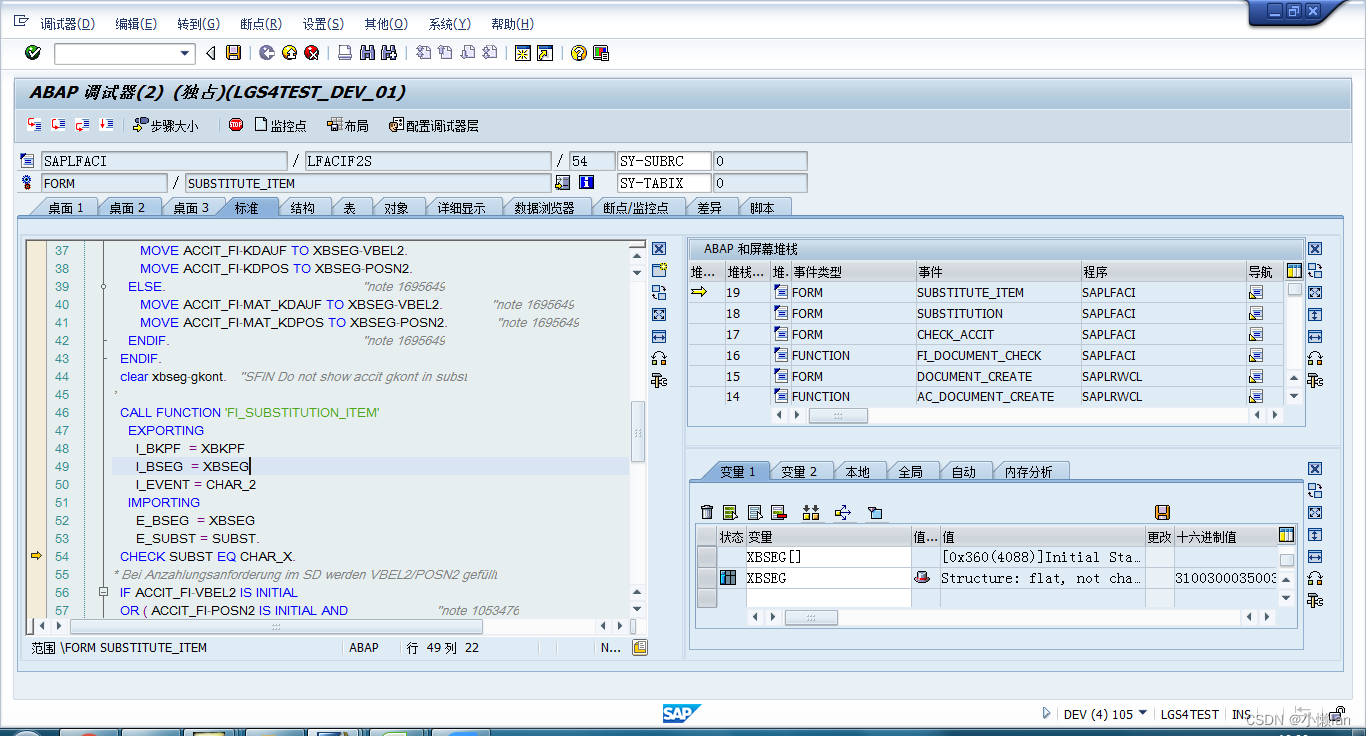Click the status bar expand triangle
The width and height of the screenshot is (1366, 736).
click(x=1047, y=714)
